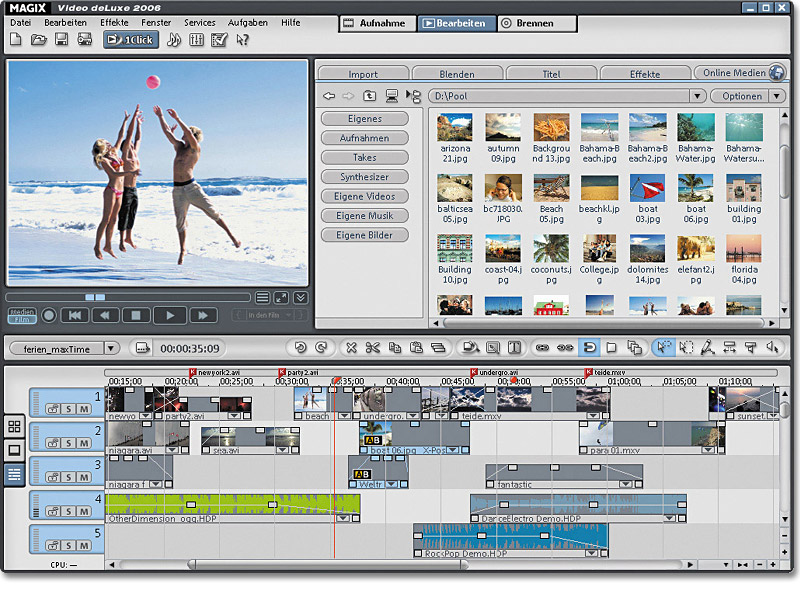
Task: Start the 1Click movie wizard
Action: 131,39
